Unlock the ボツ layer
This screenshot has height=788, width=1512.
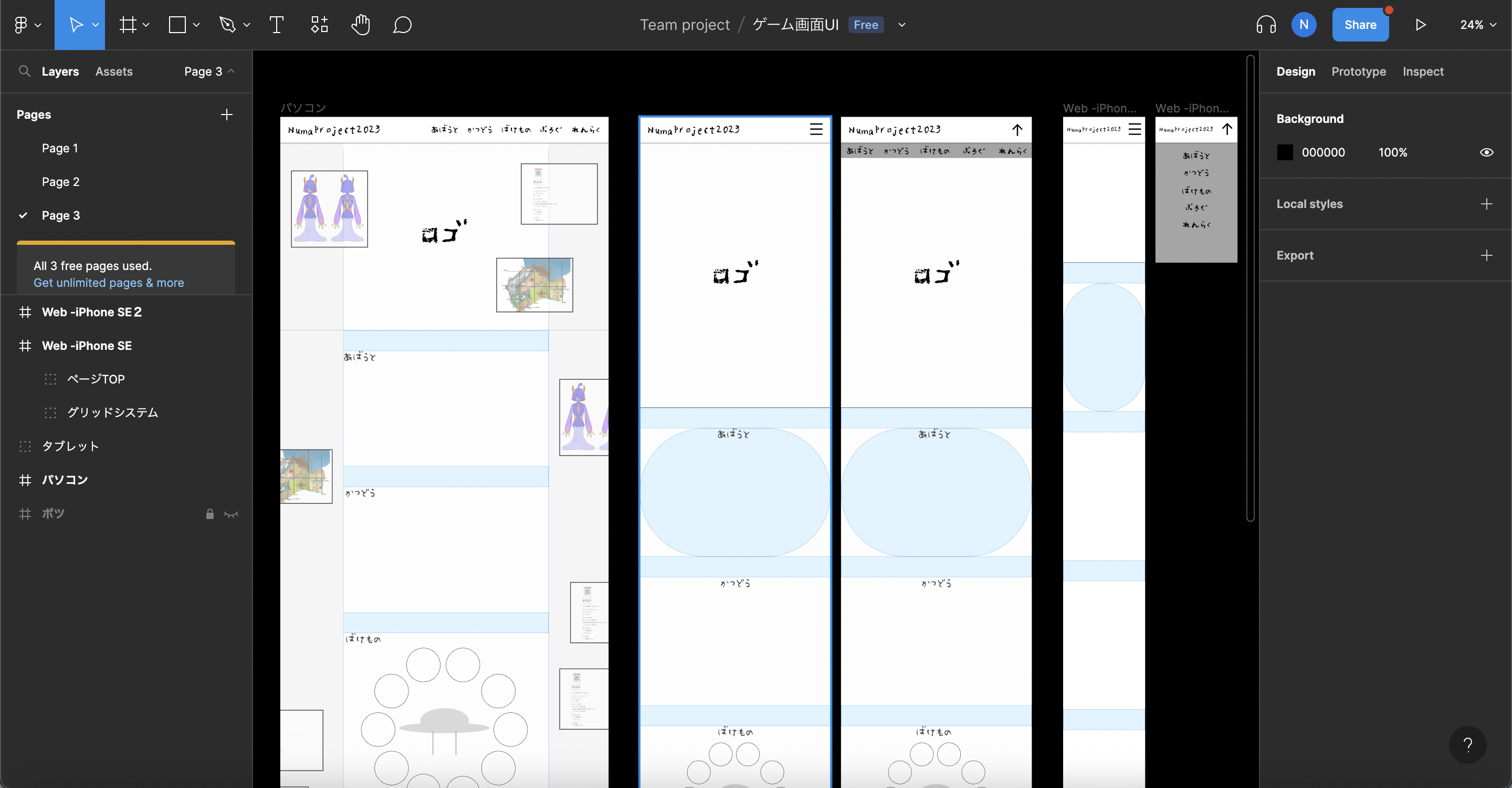click(209, 514)
